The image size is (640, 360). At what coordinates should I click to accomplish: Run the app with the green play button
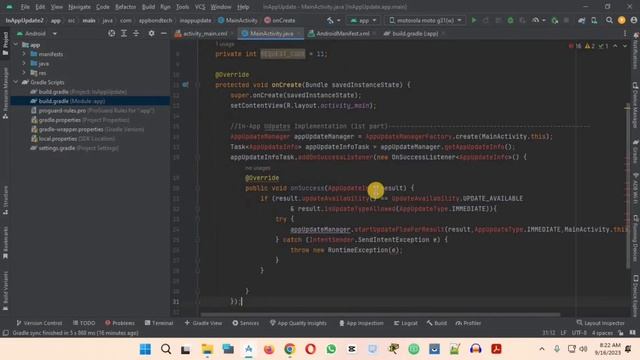pyautogui.click(x=473, y=20)
